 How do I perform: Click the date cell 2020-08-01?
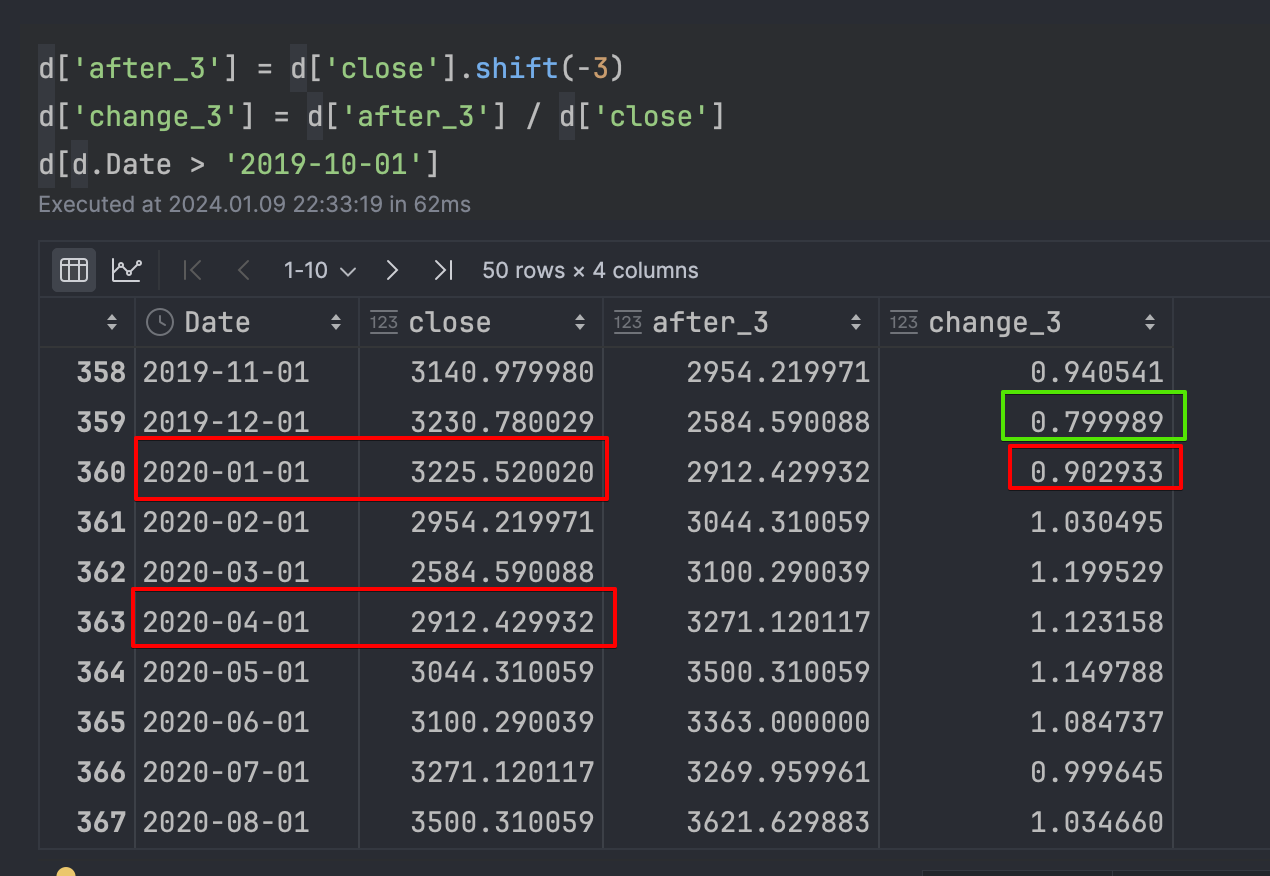tap(226, 822)
